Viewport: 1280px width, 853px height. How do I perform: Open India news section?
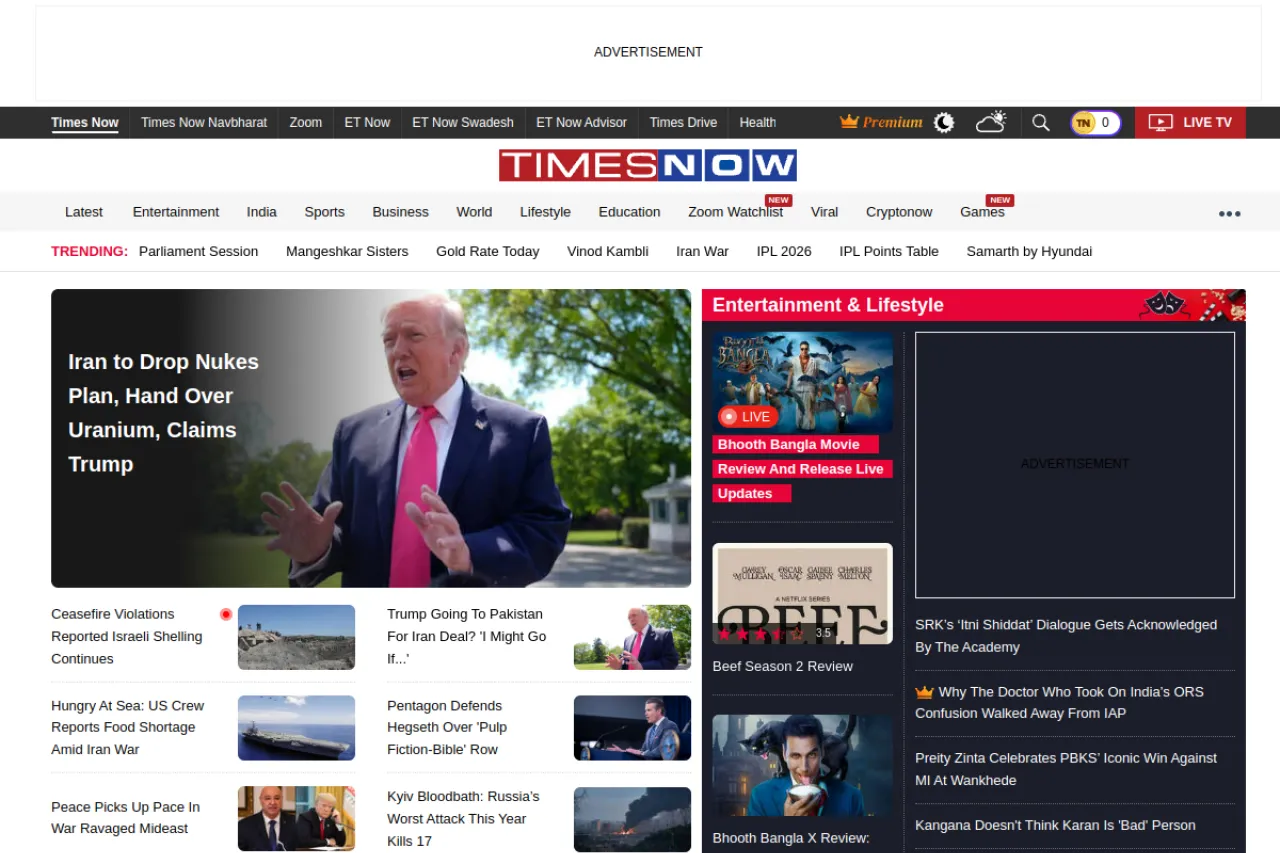pyautogui.click(x=262, y=212)
